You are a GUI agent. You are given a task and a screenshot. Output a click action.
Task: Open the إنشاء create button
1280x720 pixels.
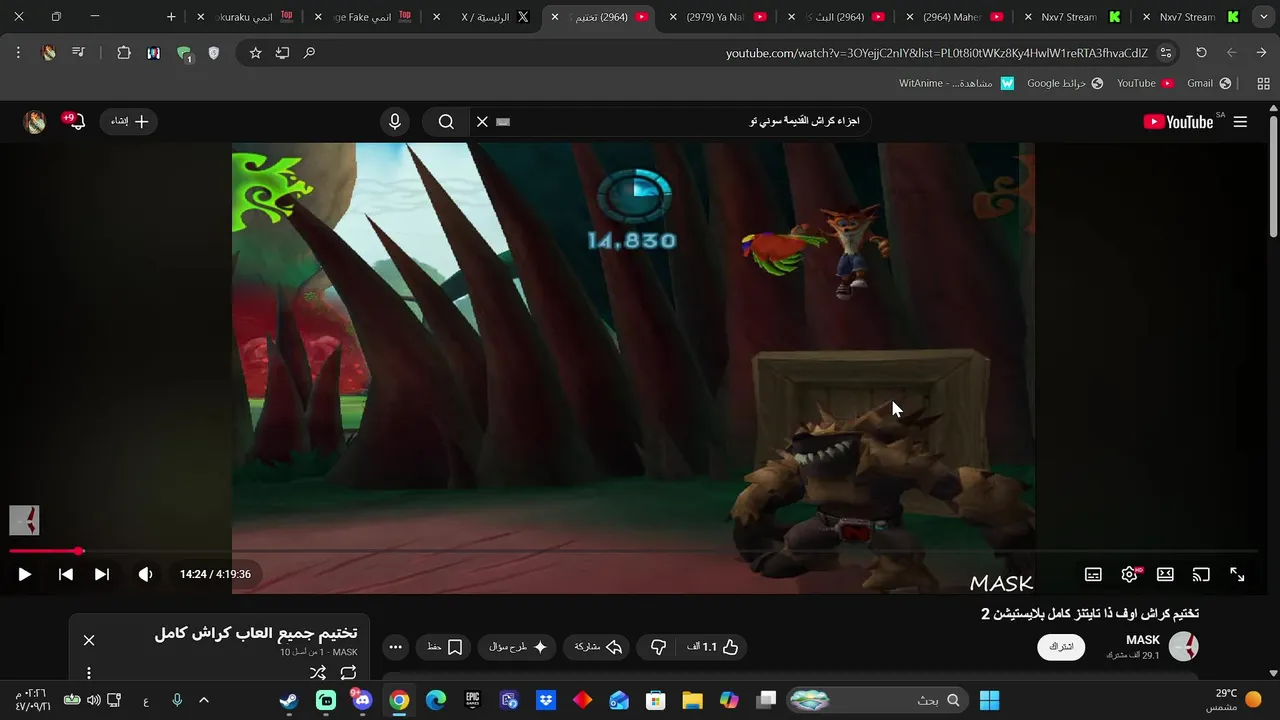coord(129,122)
